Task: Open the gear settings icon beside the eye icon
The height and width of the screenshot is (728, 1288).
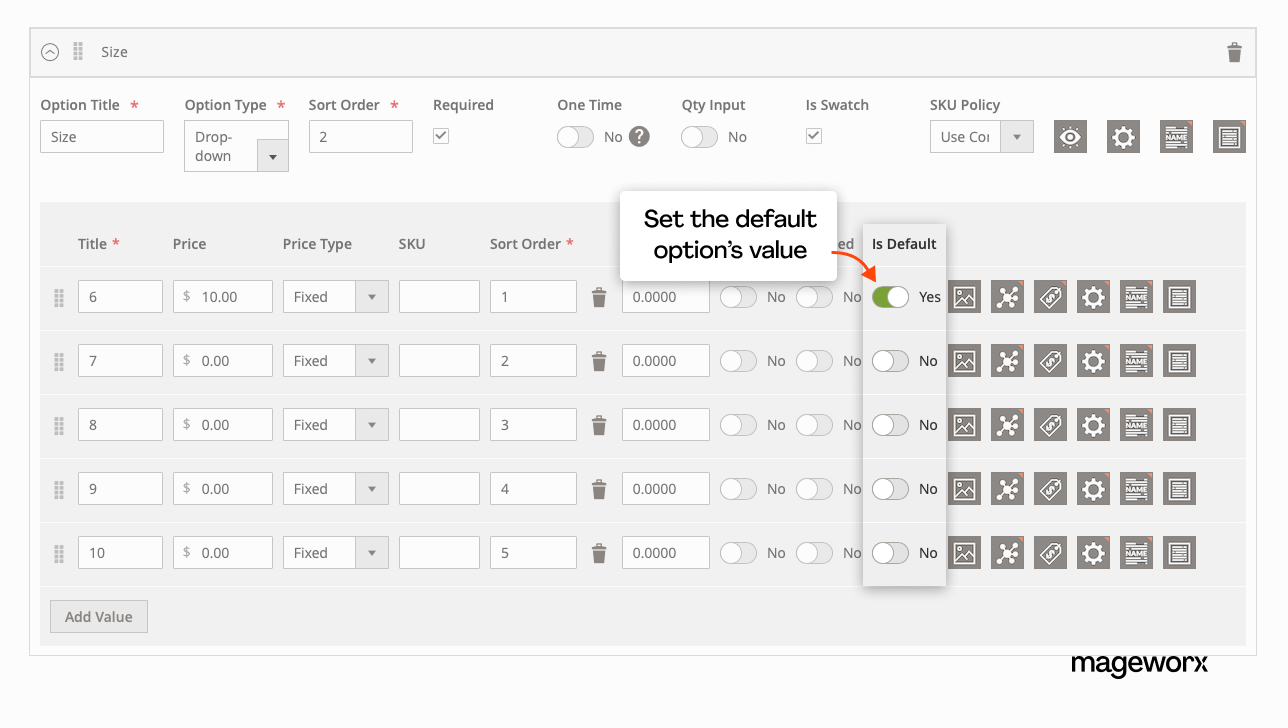Action: pyautogui.click(x=1123, y=136)
